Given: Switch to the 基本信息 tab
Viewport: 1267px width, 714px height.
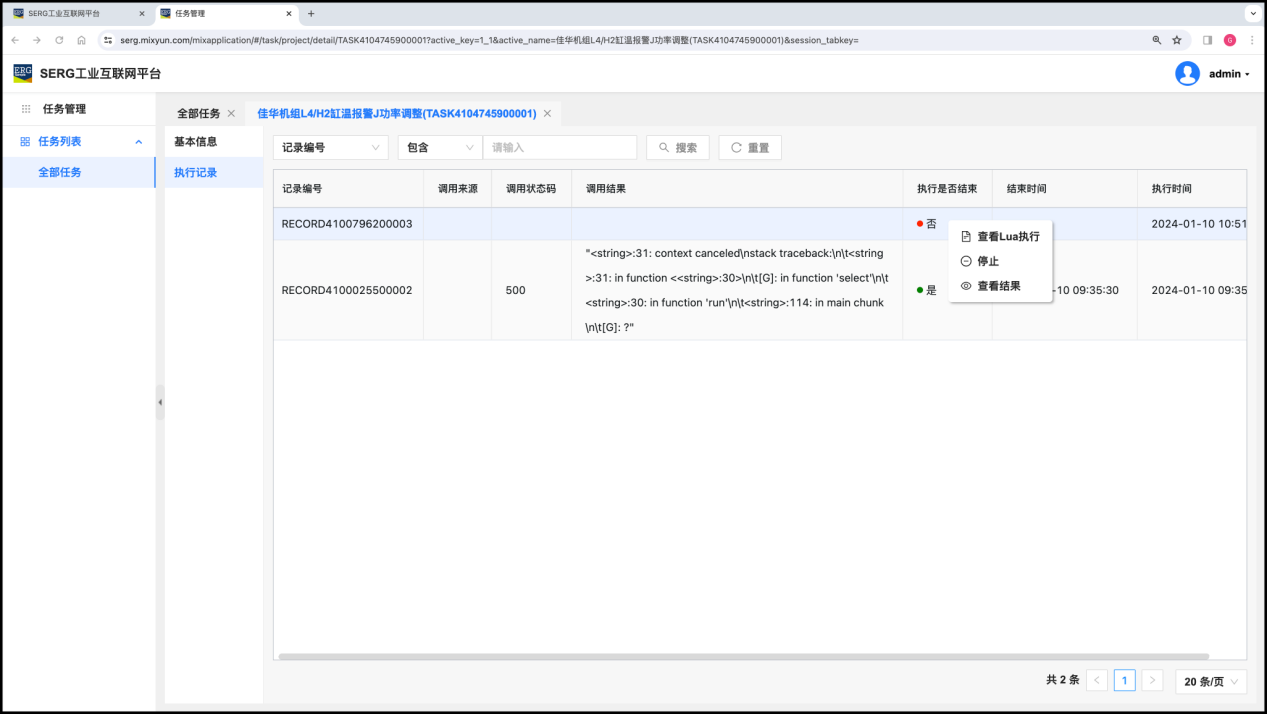Looking at the screenshot, I should (196, 142).
